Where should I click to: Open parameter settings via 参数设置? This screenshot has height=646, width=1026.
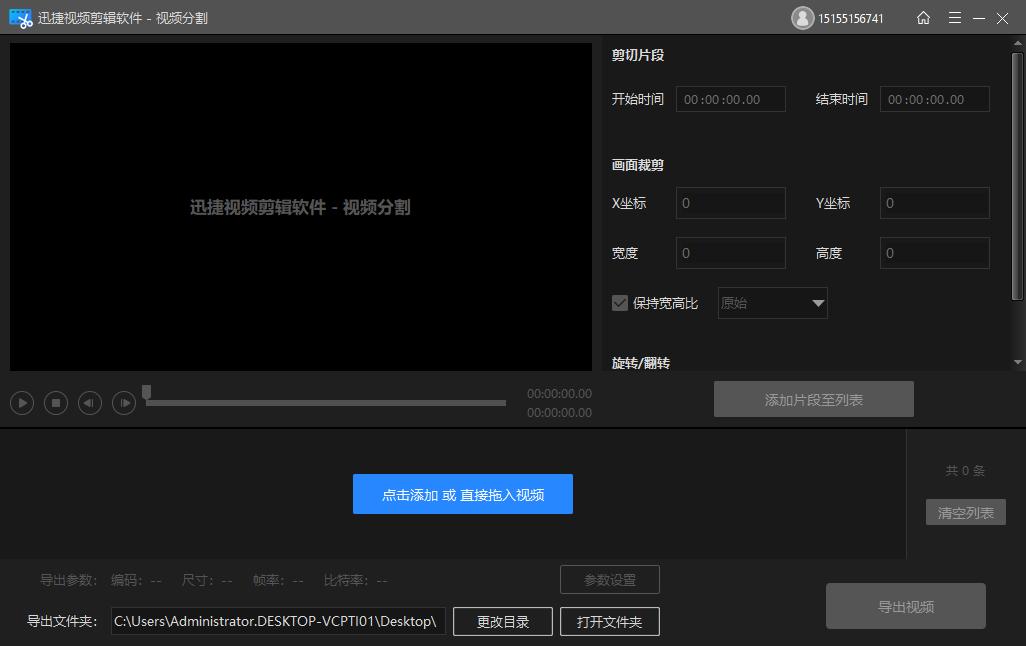609,579
